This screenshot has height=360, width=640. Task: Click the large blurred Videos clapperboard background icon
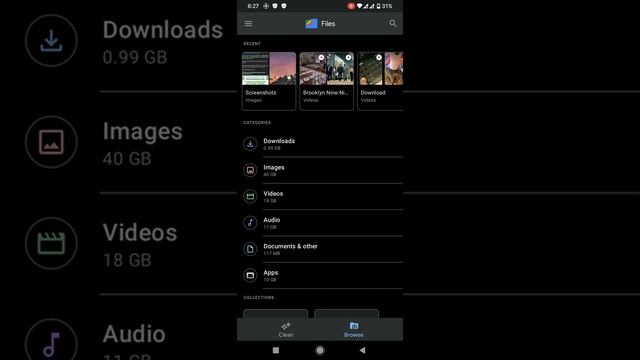[51, 243]
